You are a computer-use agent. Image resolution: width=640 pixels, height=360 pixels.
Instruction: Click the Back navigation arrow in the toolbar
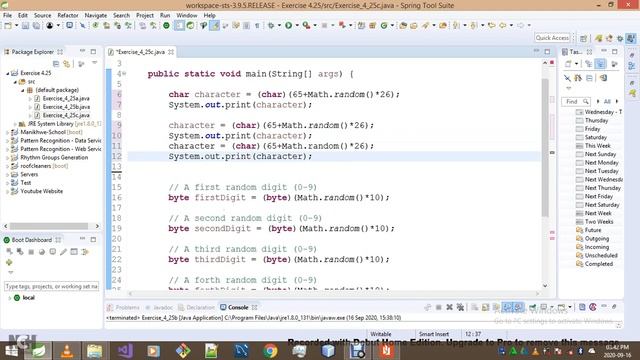tap(502, 25)
